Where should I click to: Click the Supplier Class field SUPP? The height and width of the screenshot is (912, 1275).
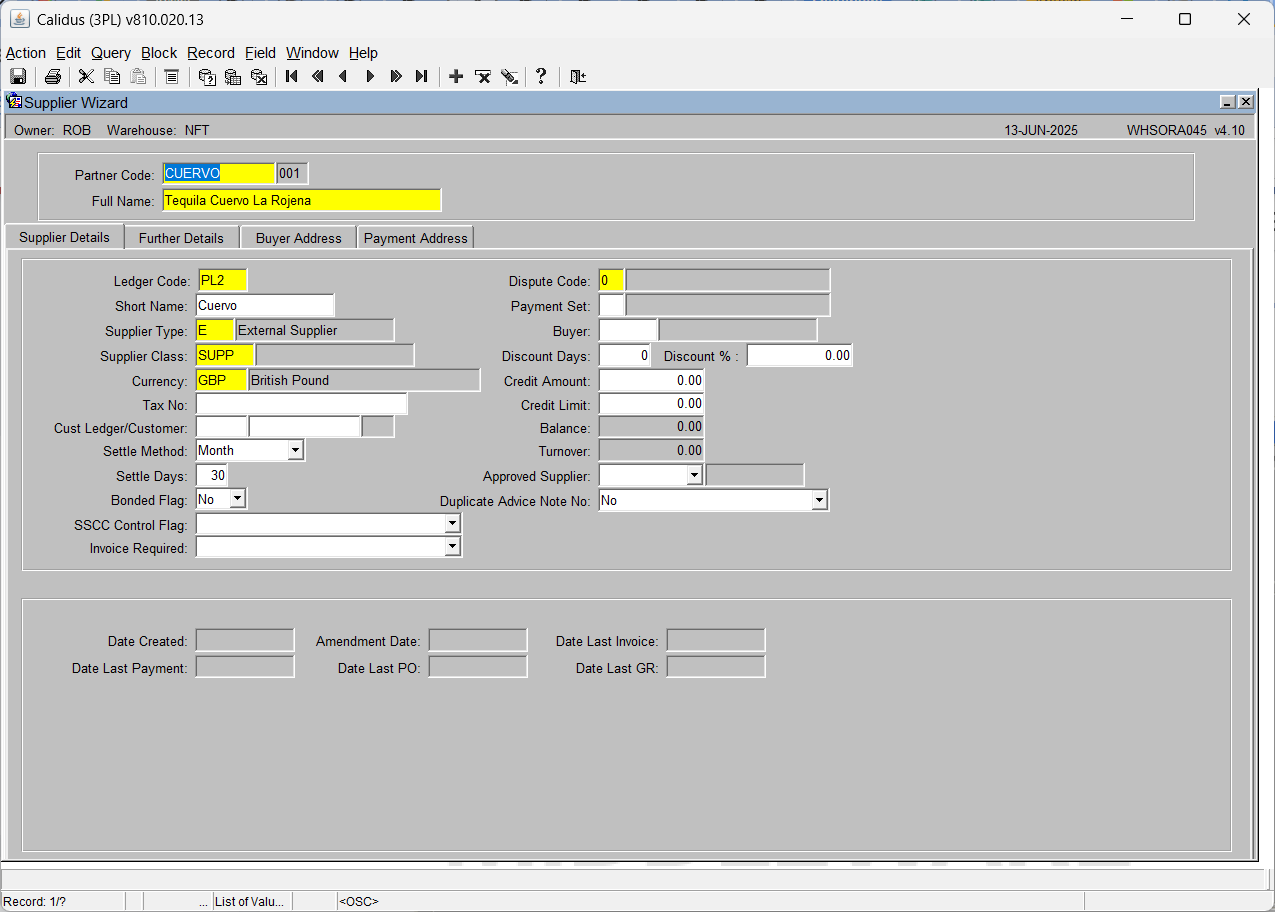click(x=225, y=355)
